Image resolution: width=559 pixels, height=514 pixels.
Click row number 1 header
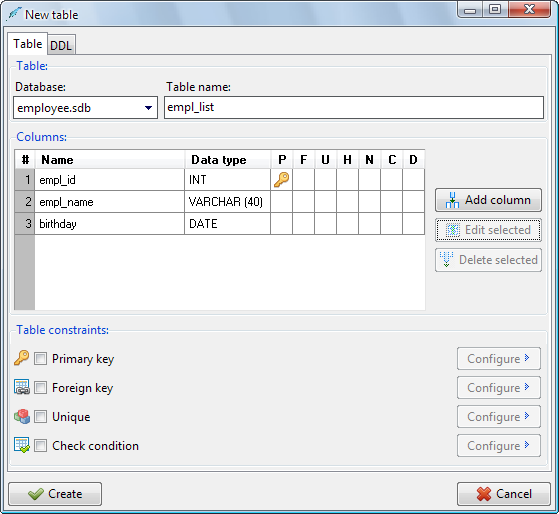[x=25, y=180]
